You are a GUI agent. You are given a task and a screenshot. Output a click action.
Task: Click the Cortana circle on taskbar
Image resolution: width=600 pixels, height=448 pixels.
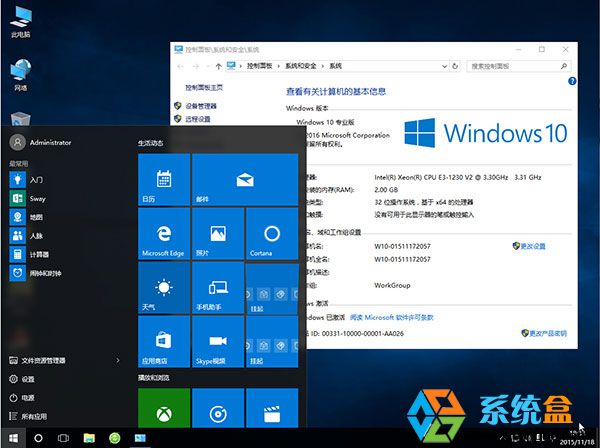pyautogui.click(x=38, y=438)
